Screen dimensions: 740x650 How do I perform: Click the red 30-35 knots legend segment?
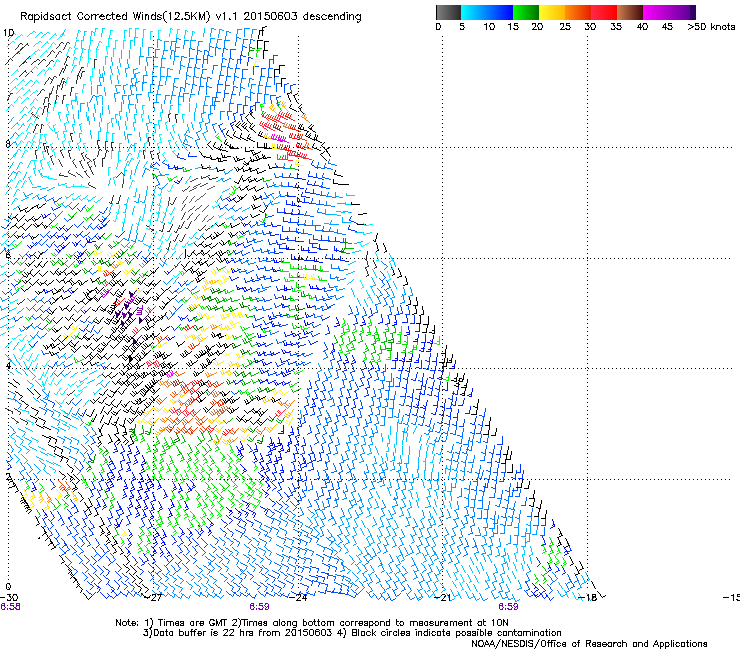tap(604, 12)
